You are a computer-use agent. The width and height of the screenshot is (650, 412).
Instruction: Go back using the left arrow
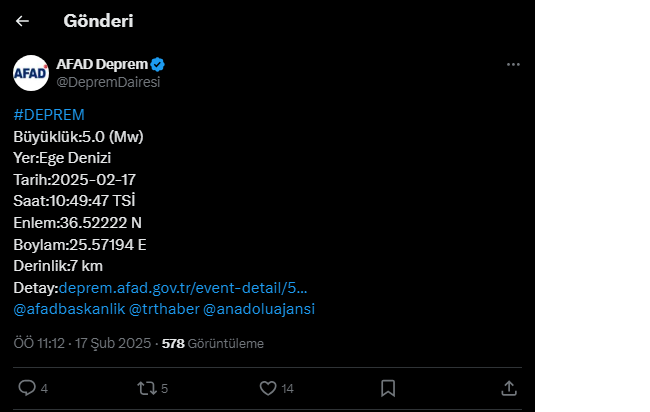22,21
